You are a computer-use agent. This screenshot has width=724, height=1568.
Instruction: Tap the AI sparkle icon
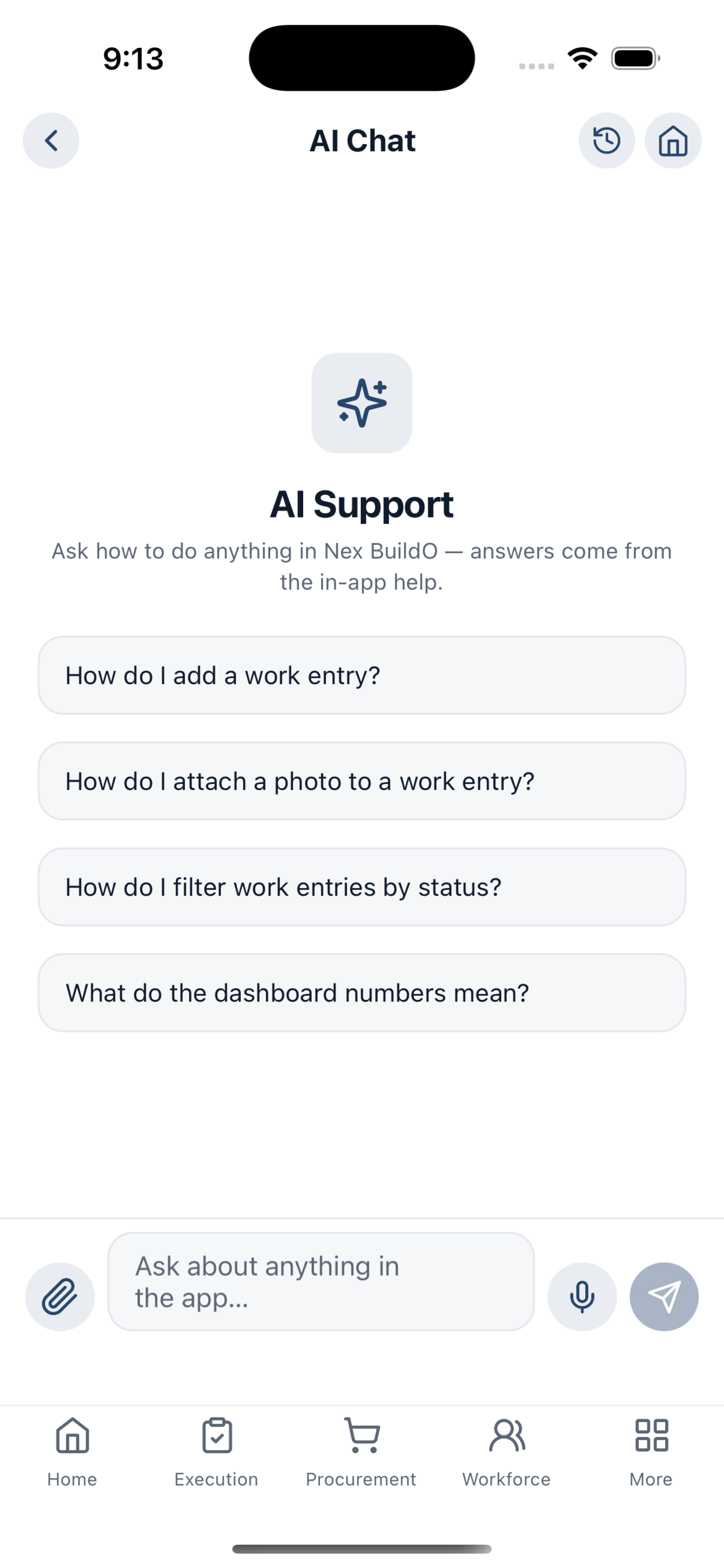click(362, 403)
